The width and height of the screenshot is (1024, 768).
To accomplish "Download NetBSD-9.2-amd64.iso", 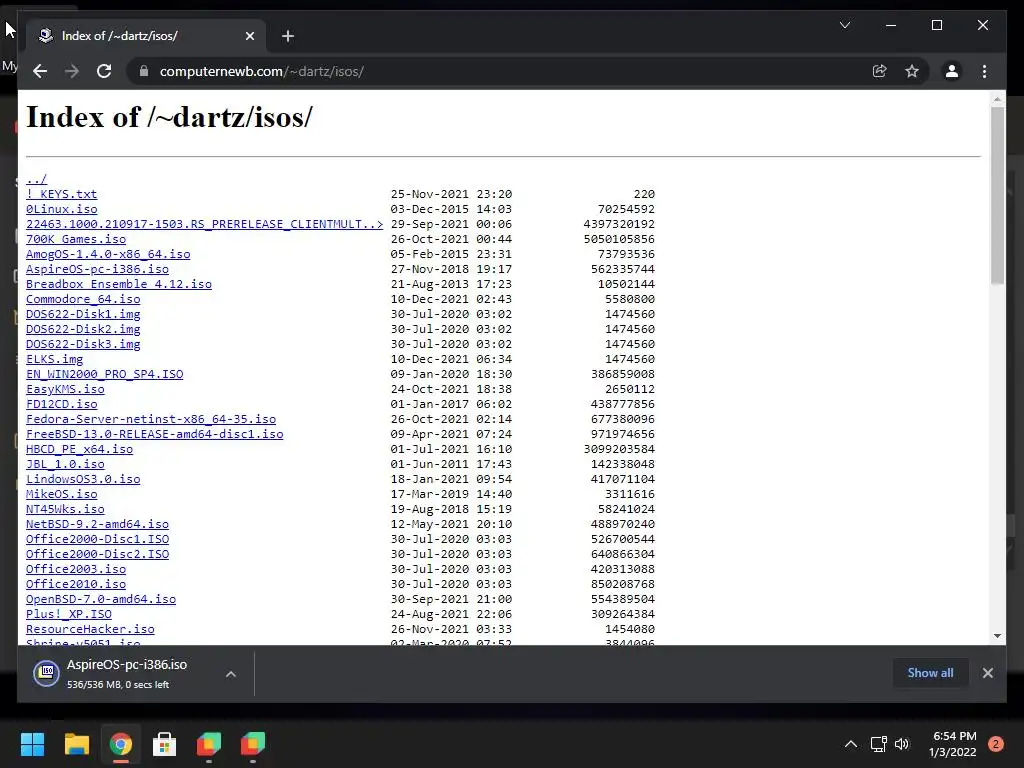I will pyautogui.click(x=97, y=524).
